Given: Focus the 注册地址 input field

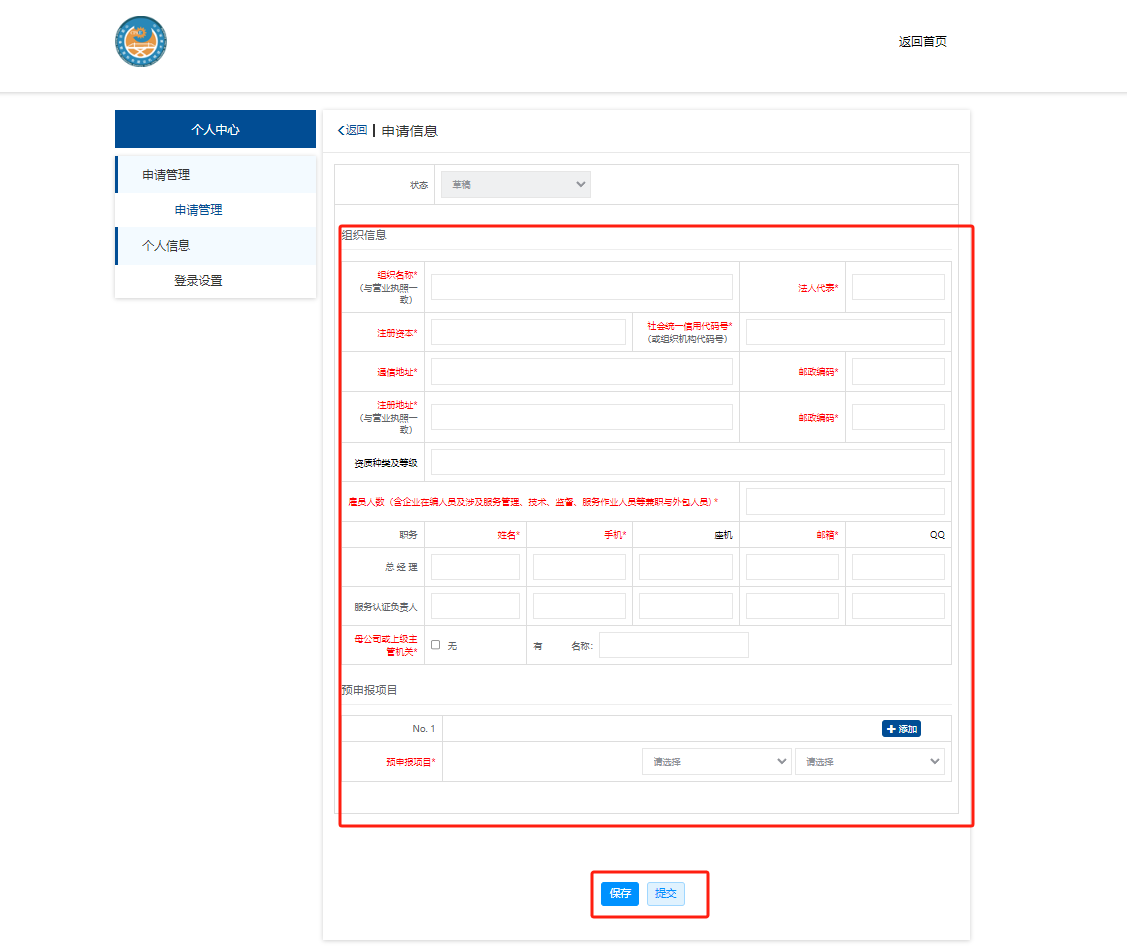Looking at the screenshot, I should 581,417.
